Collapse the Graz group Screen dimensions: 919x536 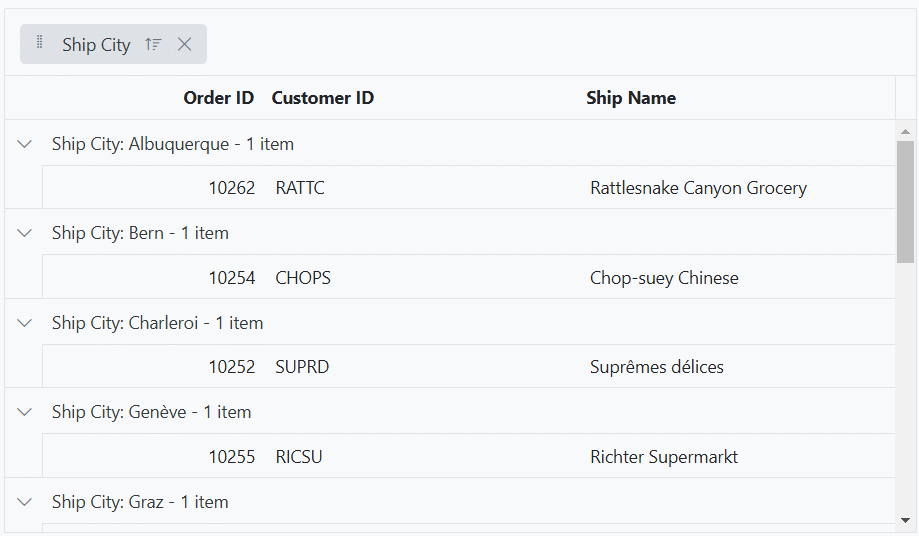click(x=25, y=502)
